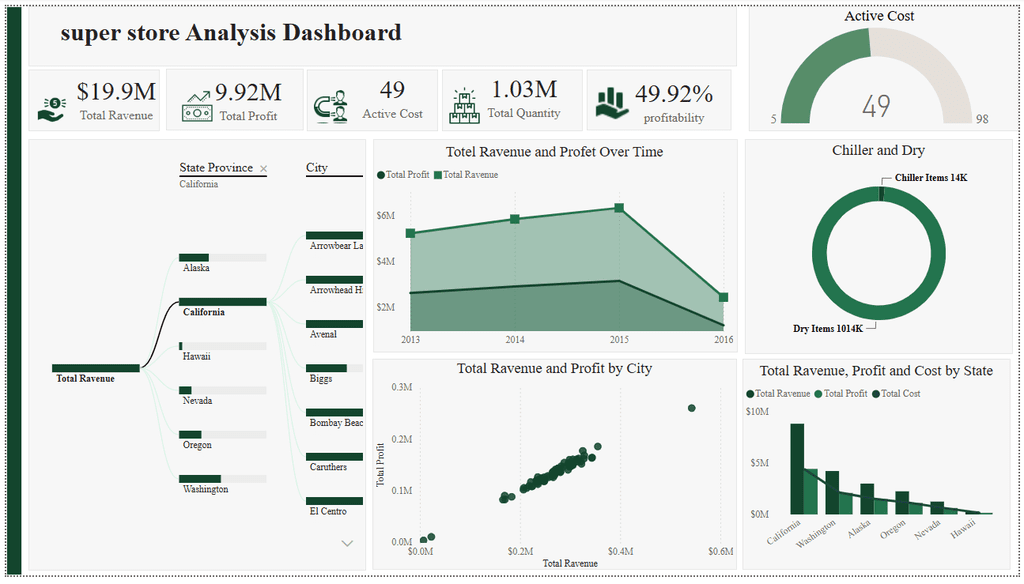Click the Active Cost magnet and people icon
1024x584 pixels.
coord(330,106)
